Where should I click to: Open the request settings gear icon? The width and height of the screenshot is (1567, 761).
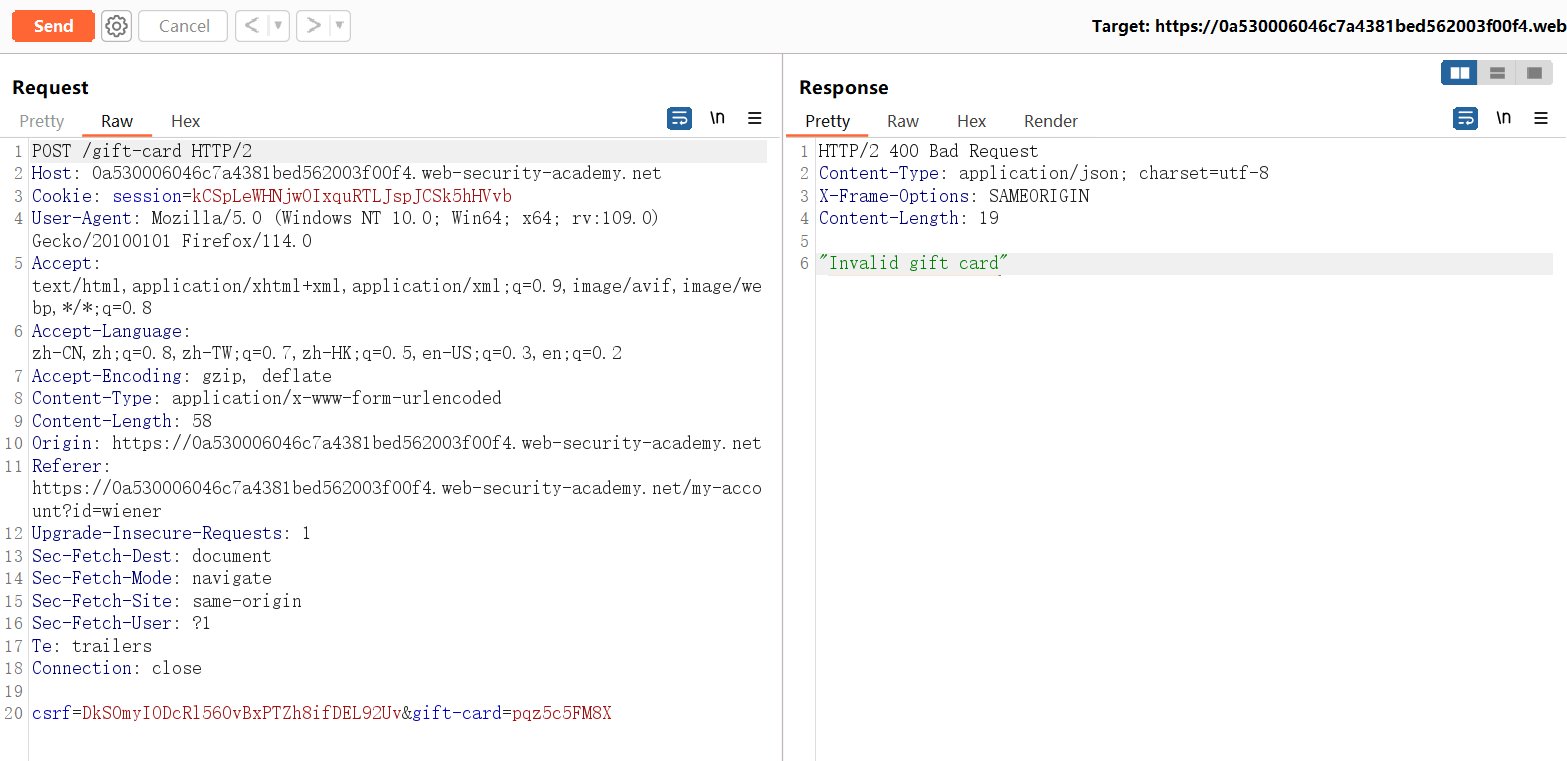117,26
